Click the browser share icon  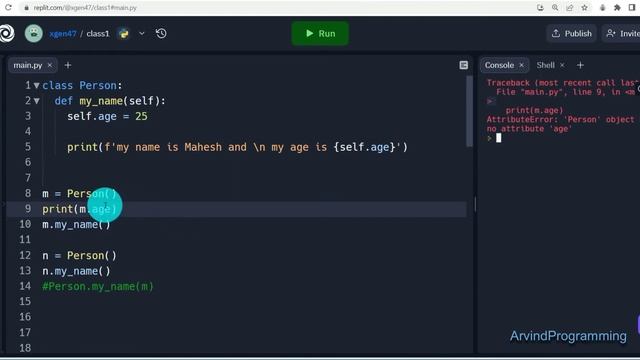tap(569, 7)
